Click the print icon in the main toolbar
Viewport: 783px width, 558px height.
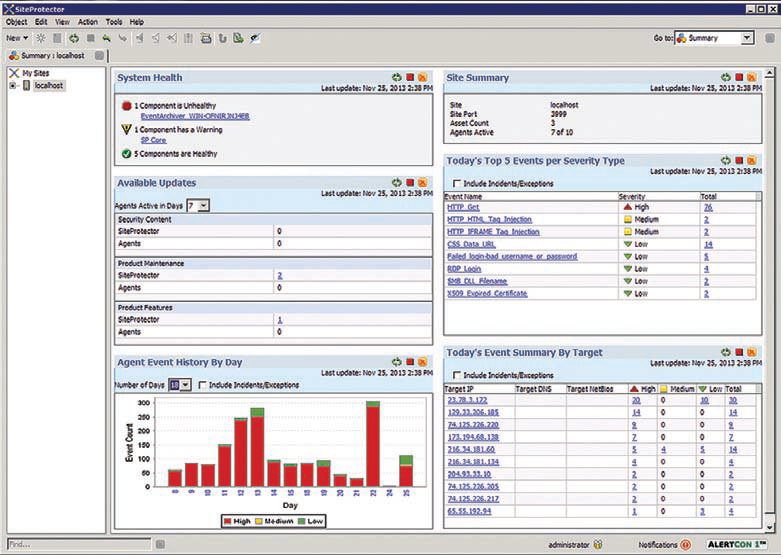(206, 38)
